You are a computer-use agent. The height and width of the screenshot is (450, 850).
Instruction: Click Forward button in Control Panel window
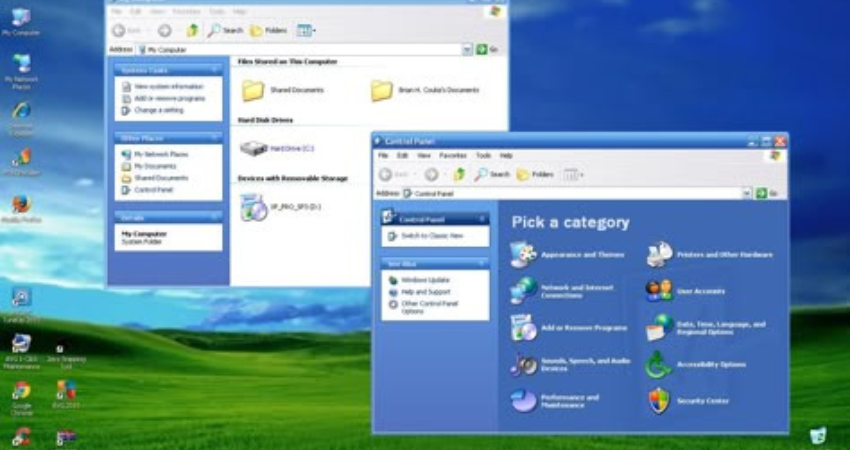point(432,175)
